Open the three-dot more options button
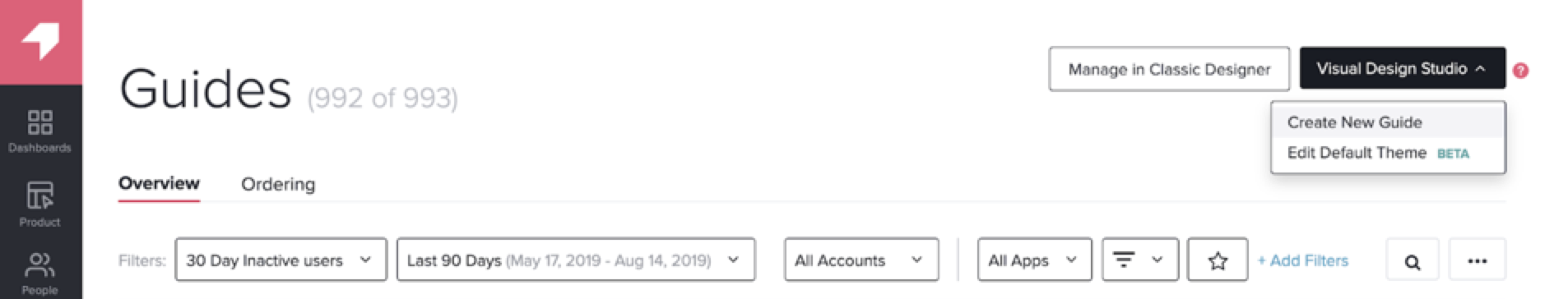This screenshot has height=299, width=1568. pyautogui.click(x=1478, y=260)
